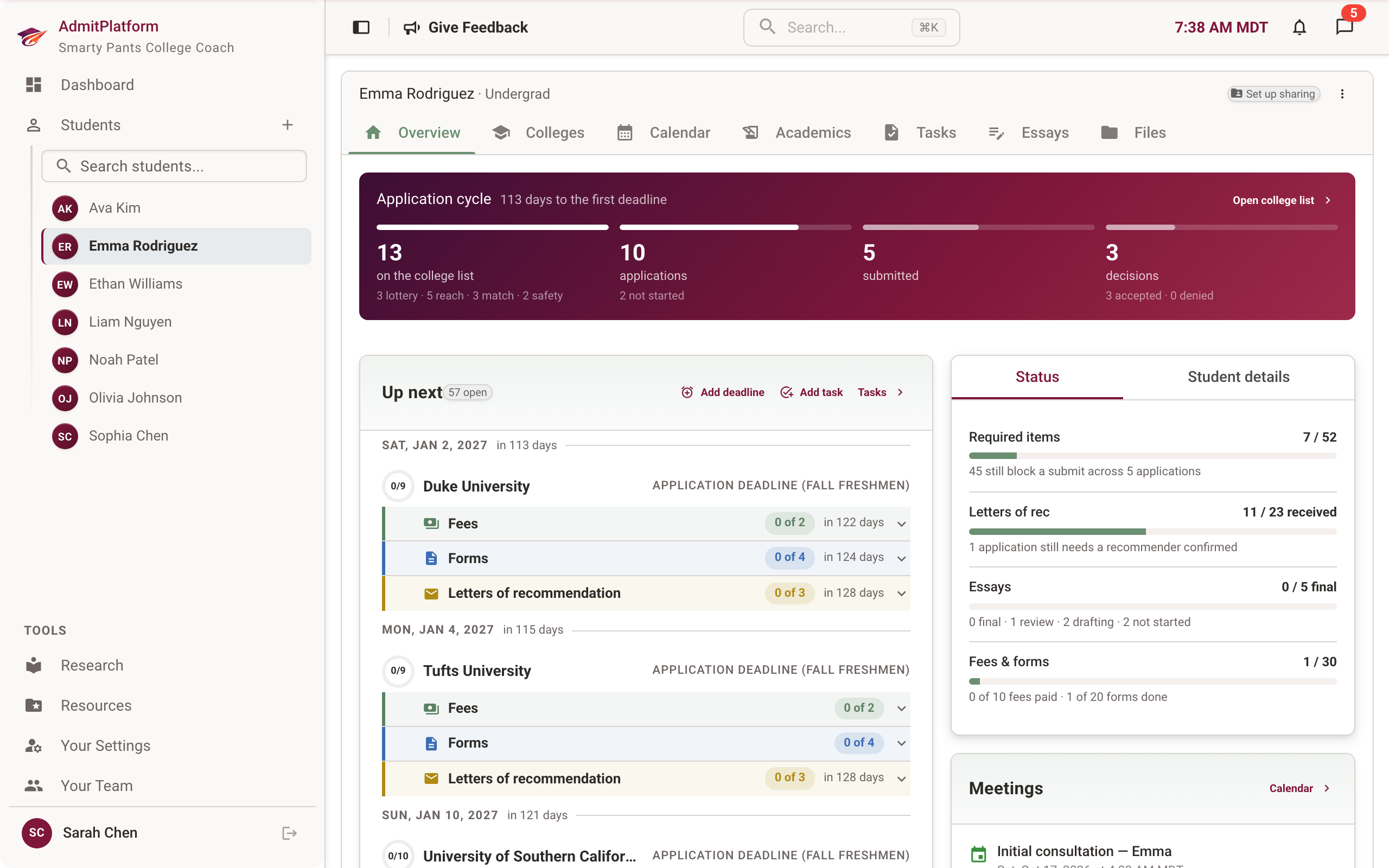Open the messages chat icon

pyautogui.click(x=1344, y=27)
